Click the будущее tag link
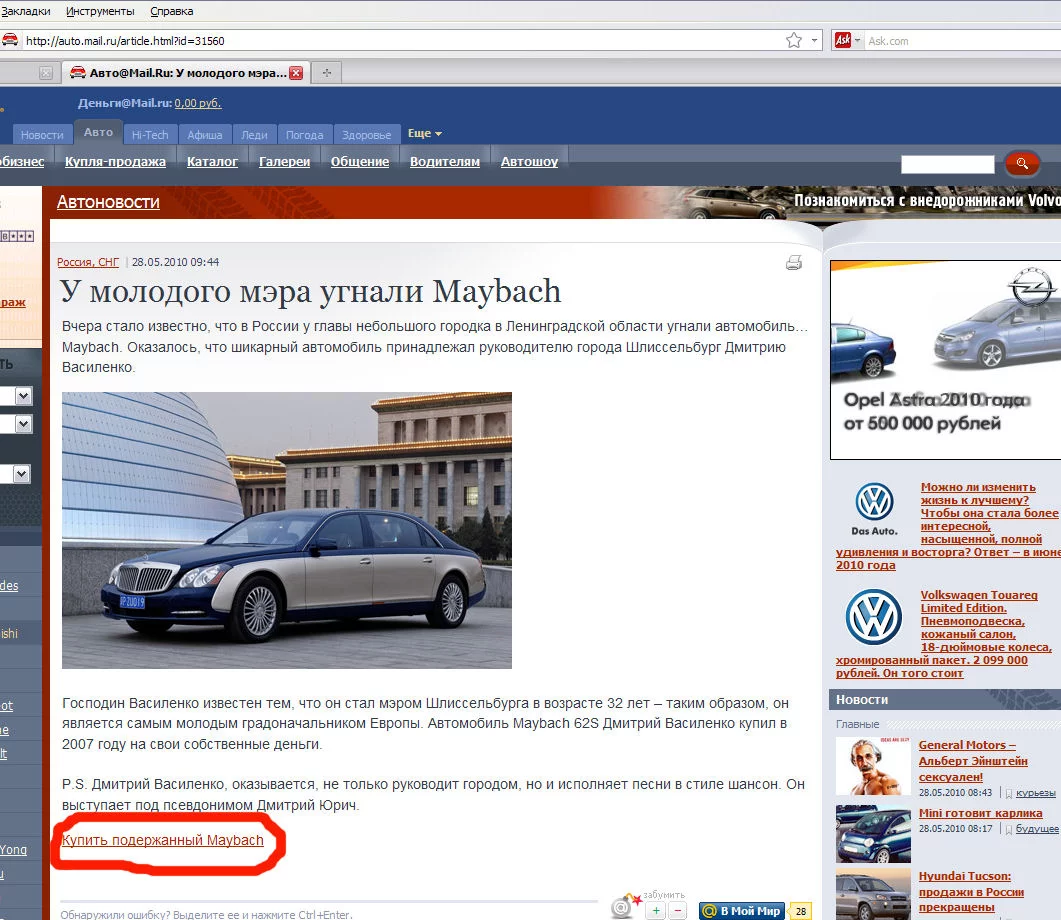The height and width of the screenshot is (920, 1061). pyautogui.click(x=1037, y=829)
